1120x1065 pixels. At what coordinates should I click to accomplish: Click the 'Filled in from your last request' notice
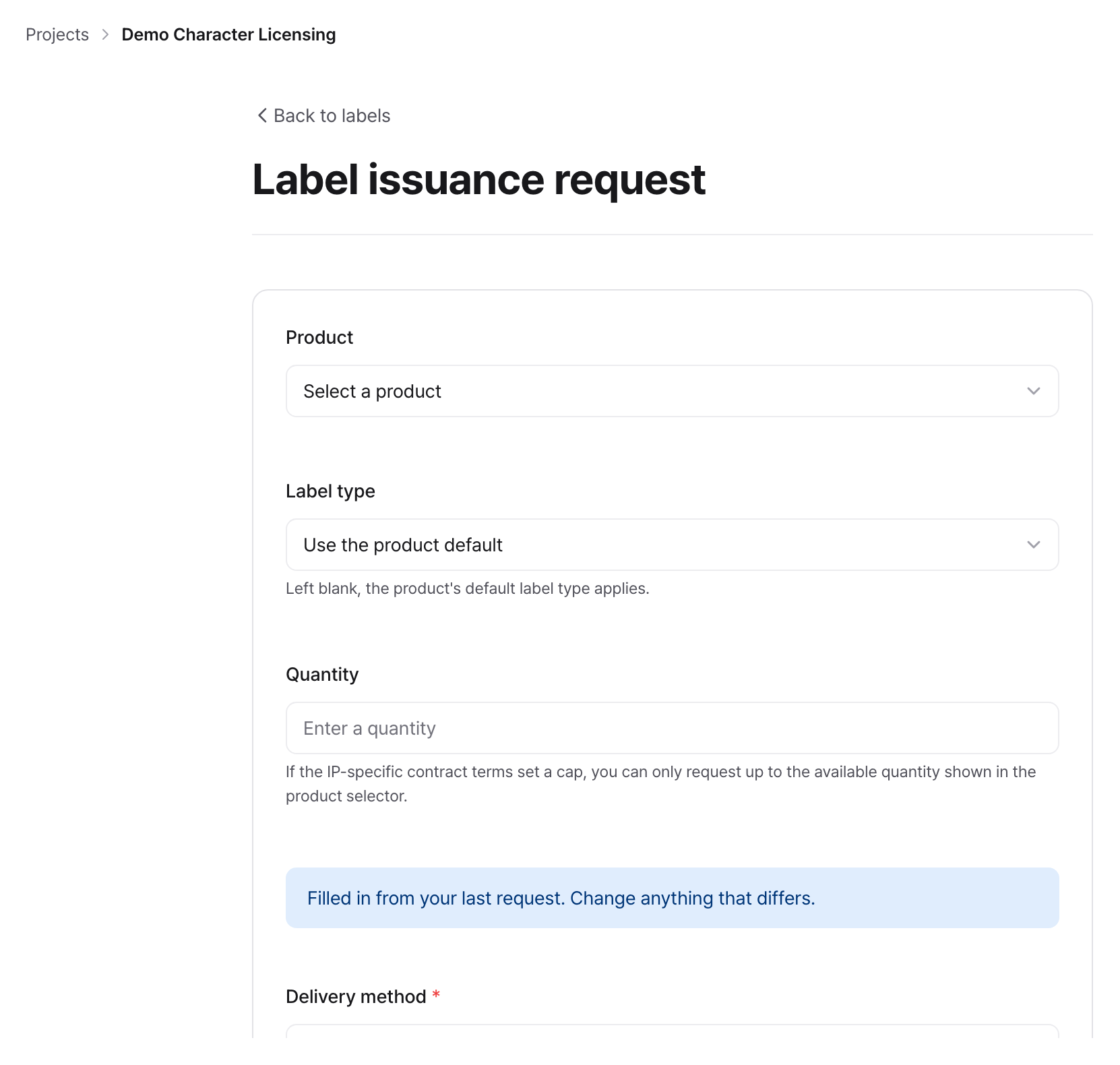(672, 898)
